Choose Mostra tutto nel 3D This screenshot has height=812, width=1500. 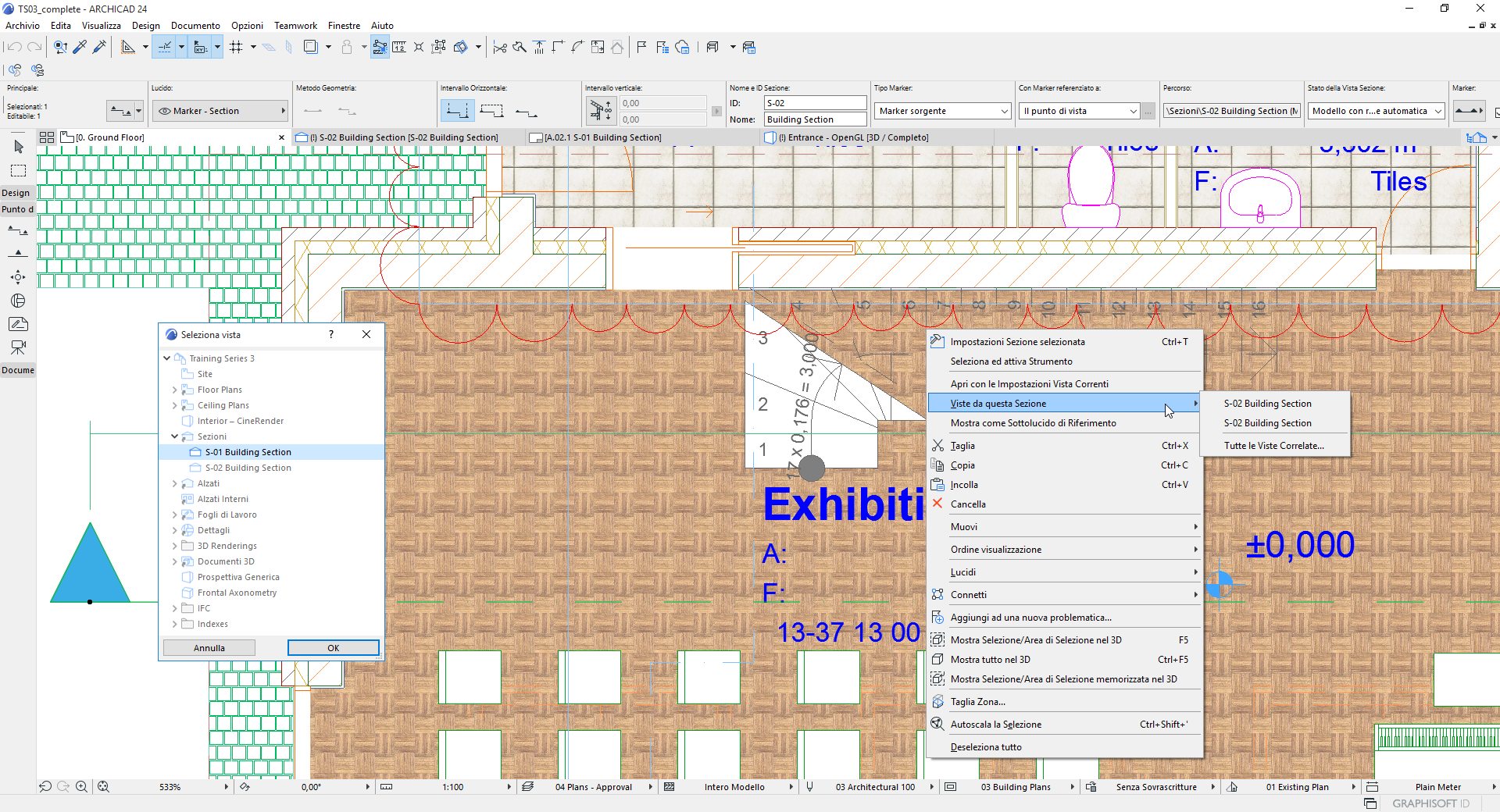coord(990,660)
